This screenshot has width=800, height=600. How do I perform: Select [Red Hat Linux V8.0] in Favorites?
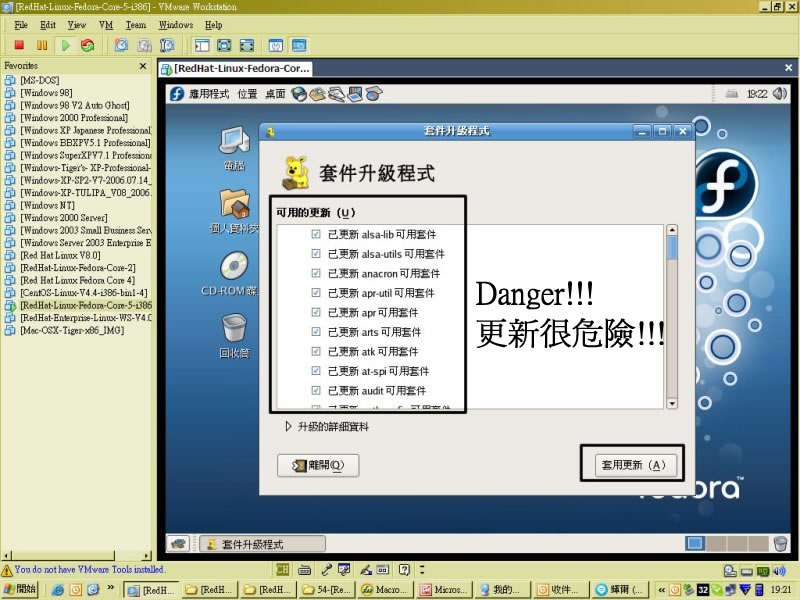click(x=60, y=255)
